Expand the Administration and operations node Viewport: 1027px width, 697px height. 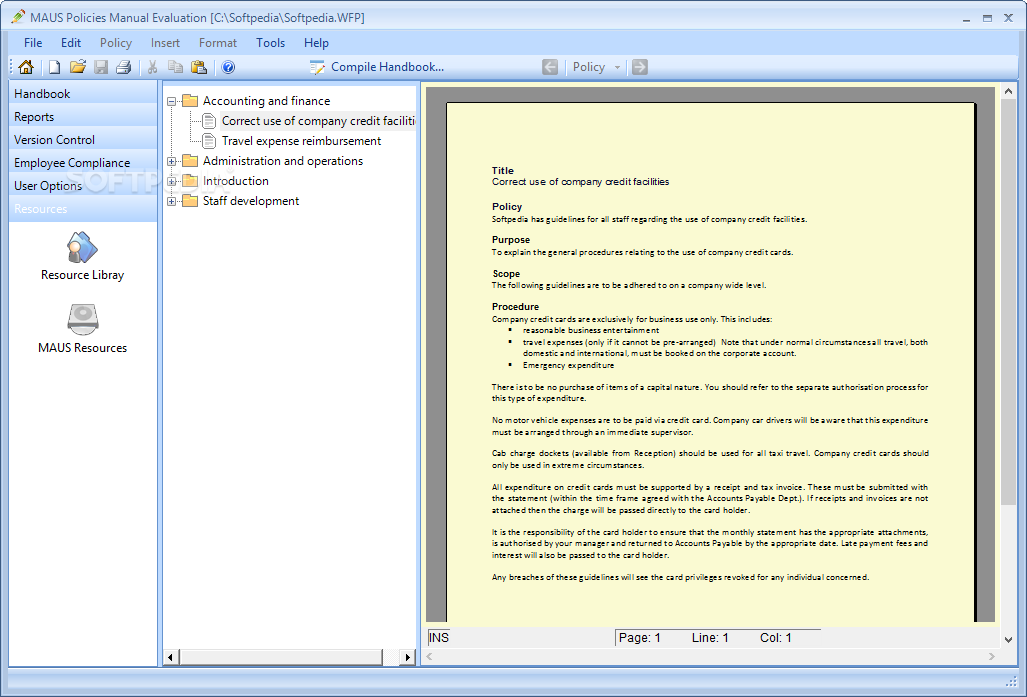point(172,161)
